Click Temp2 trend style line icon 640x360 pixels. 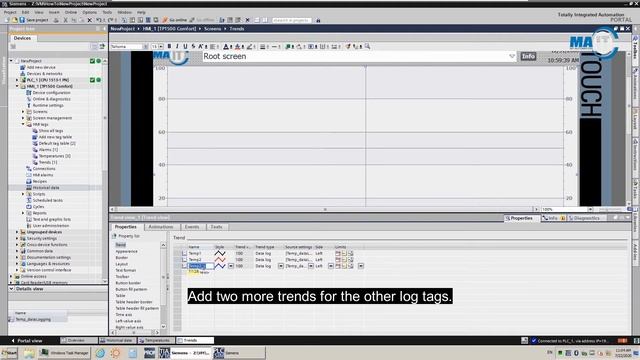[x=220, y=260]
